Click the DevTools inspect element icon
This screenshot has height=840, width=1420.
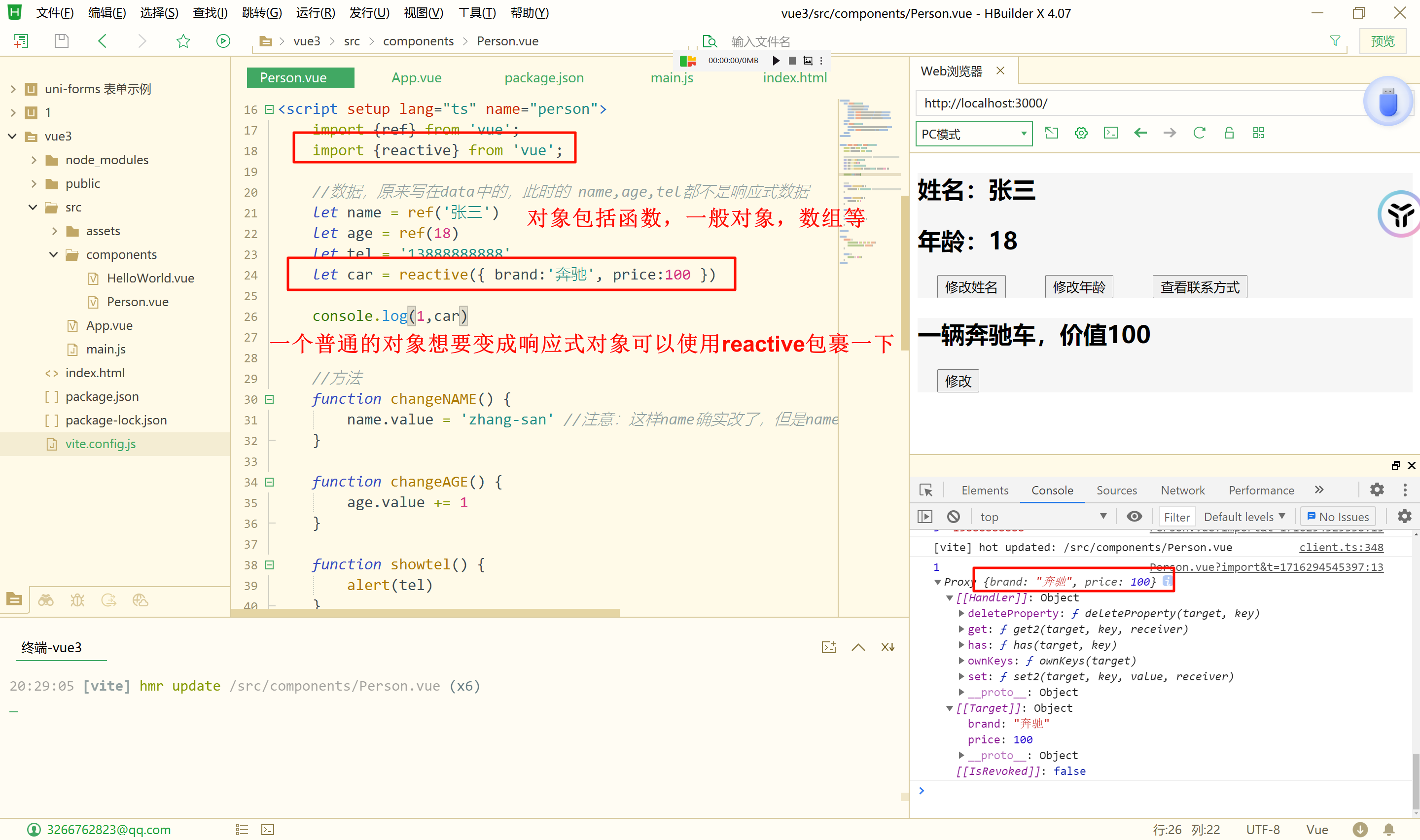pyautogui.click(x=926, y=490)
